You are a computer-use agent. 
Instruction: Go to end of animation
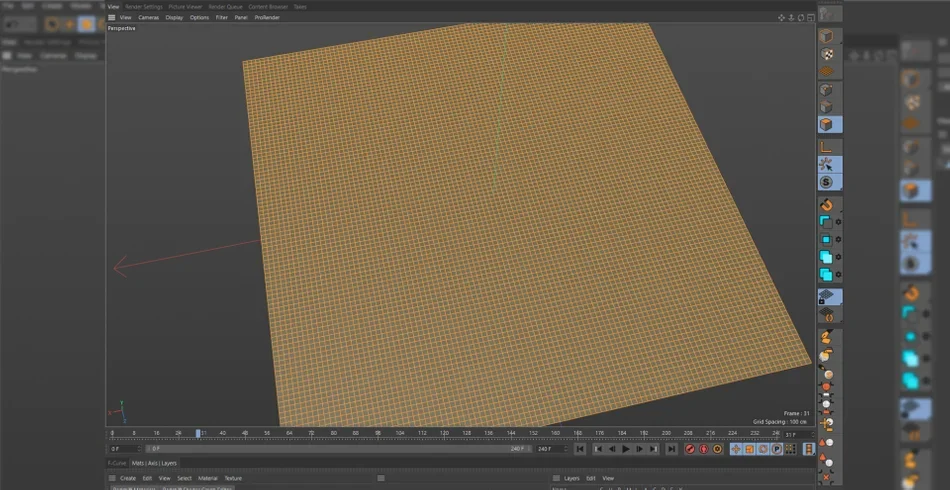pyautogui.click(x=671, y=449)
